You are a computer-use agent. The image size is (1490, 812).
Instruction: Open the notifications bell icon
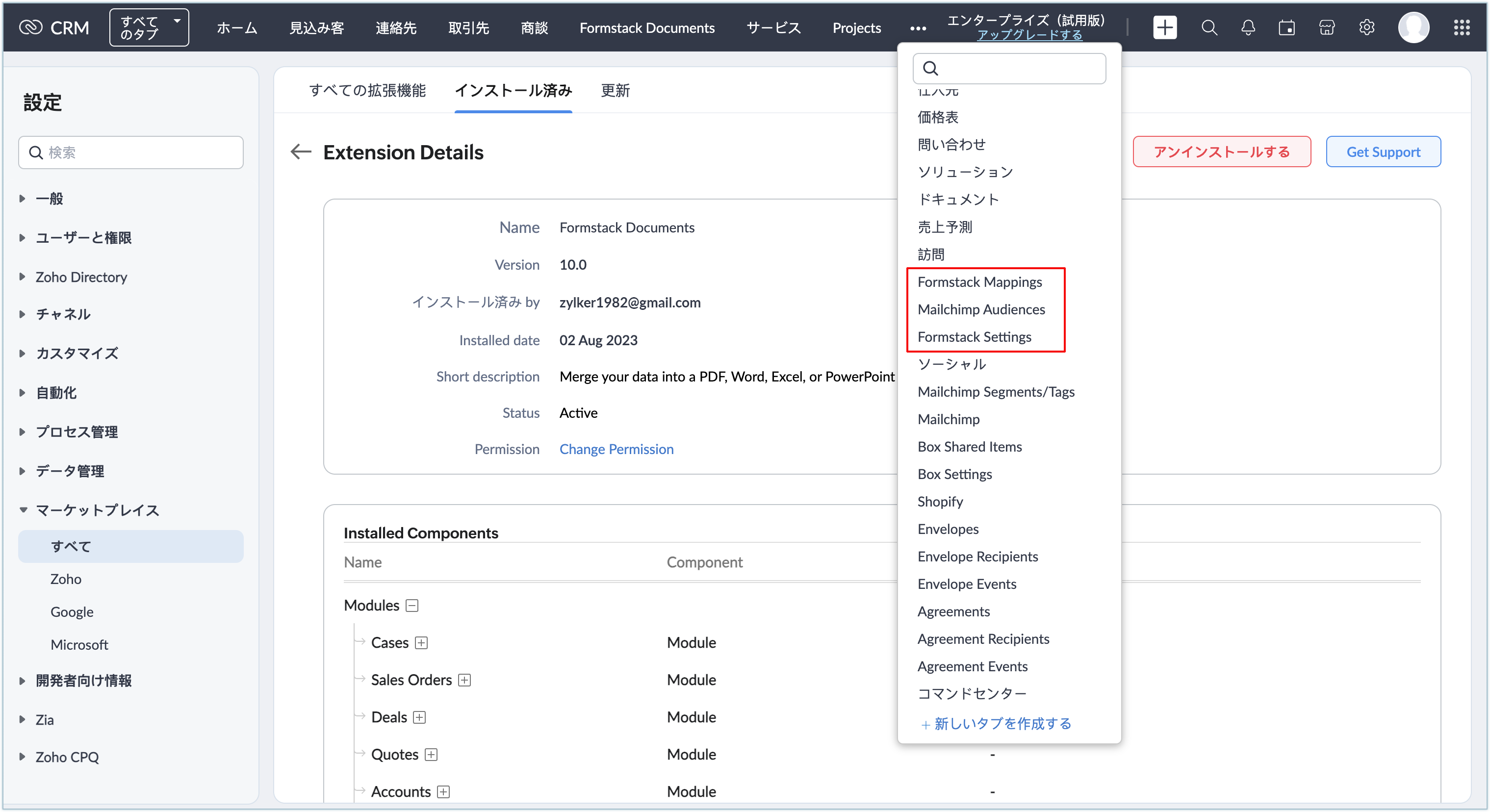click(1248, 27)
